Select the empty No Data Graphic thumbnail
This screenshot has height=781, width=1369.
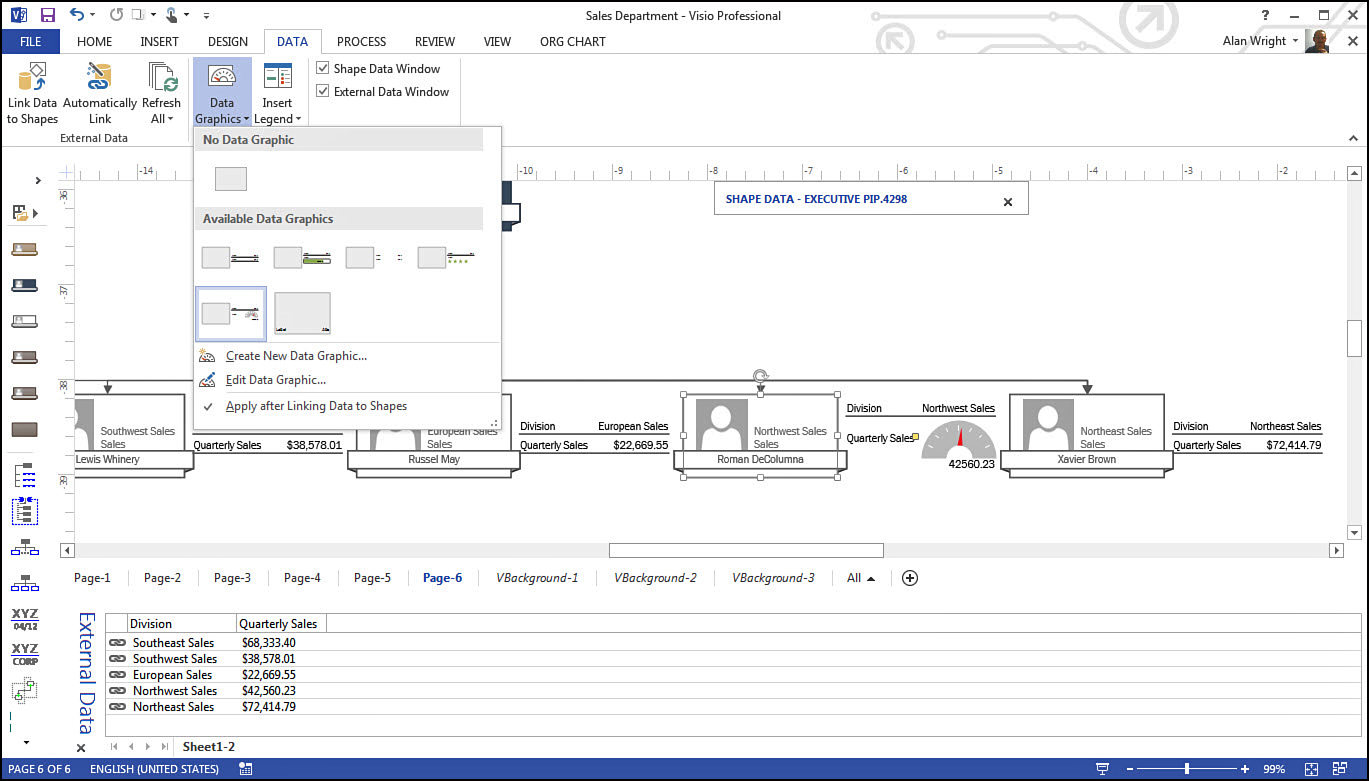(231, 179)
